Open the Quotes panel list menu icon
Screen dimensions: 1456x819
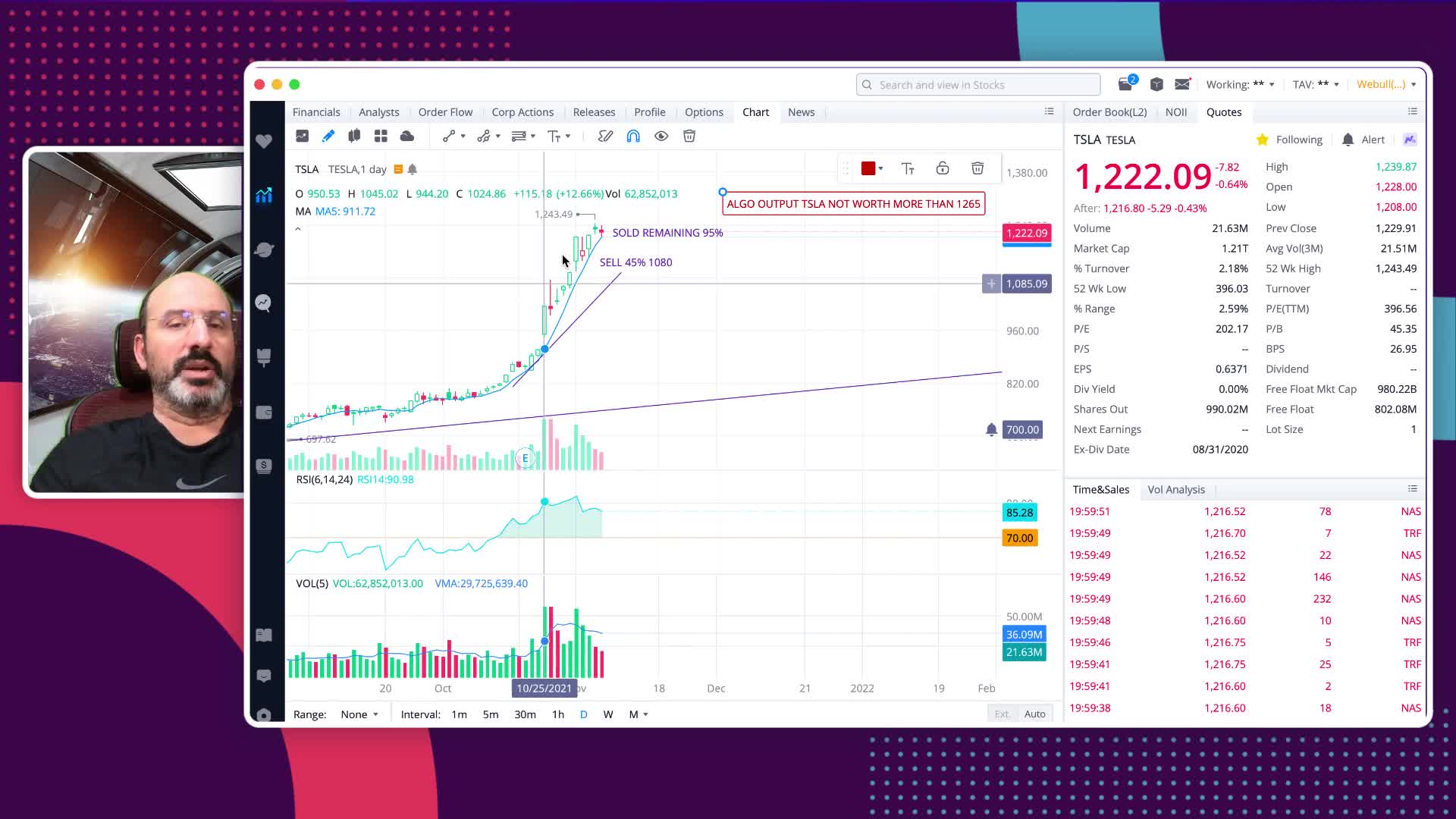[1413, 111]
